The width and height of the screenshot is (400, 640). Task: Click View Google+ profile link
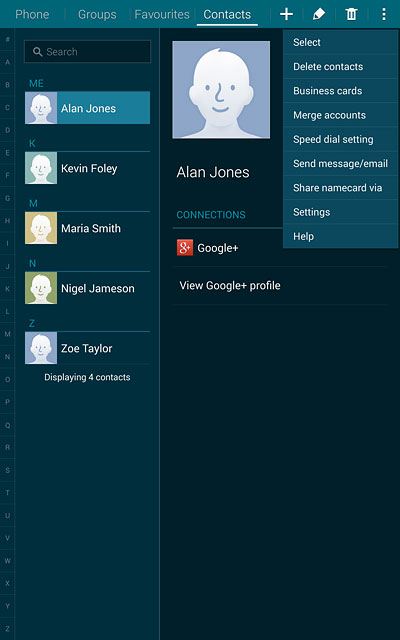pyautogui.click(x=230, y=285)
